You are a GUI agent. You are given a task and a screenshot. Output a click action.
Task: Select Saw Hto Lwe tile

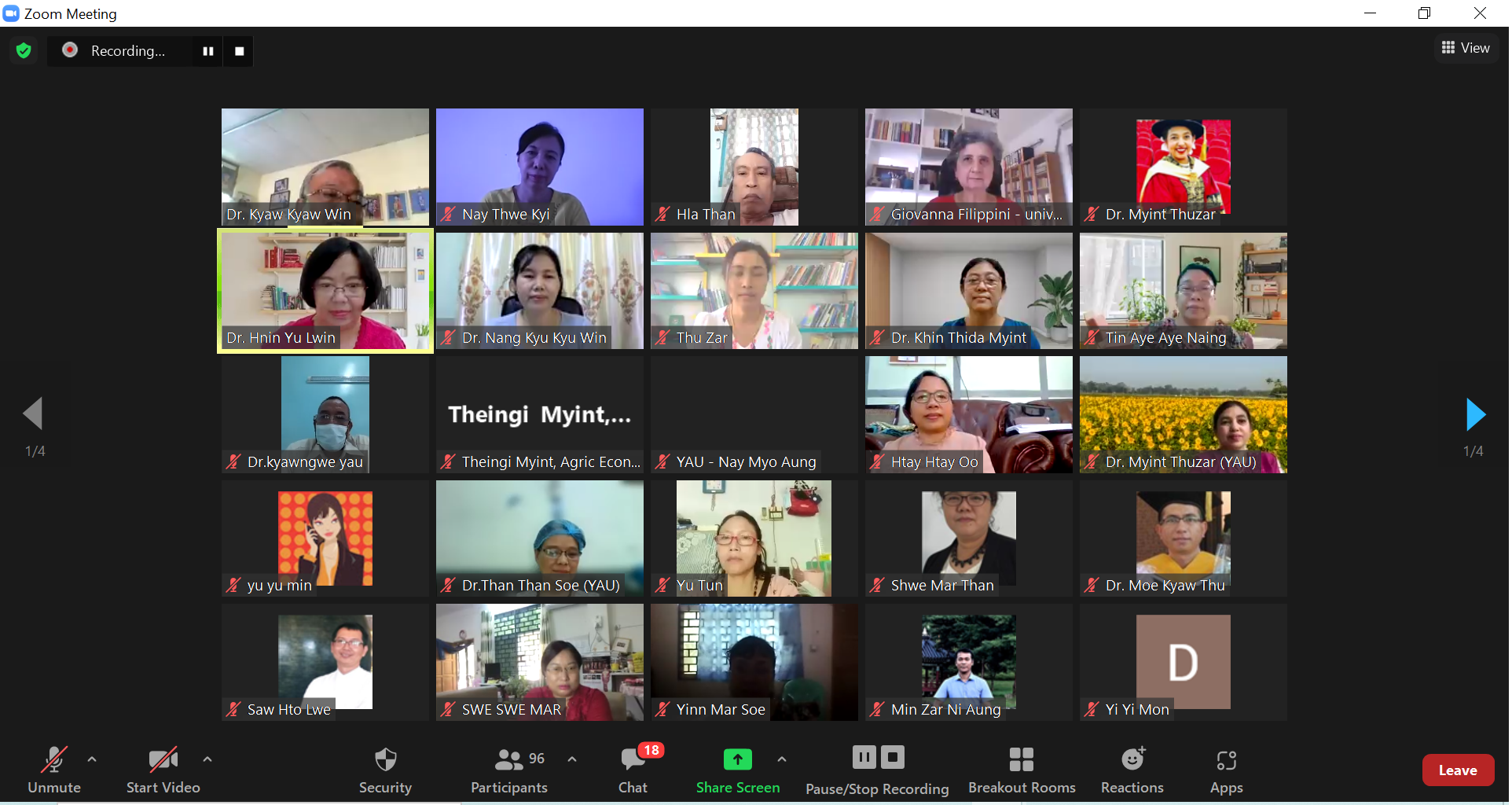tap(325, 663)
